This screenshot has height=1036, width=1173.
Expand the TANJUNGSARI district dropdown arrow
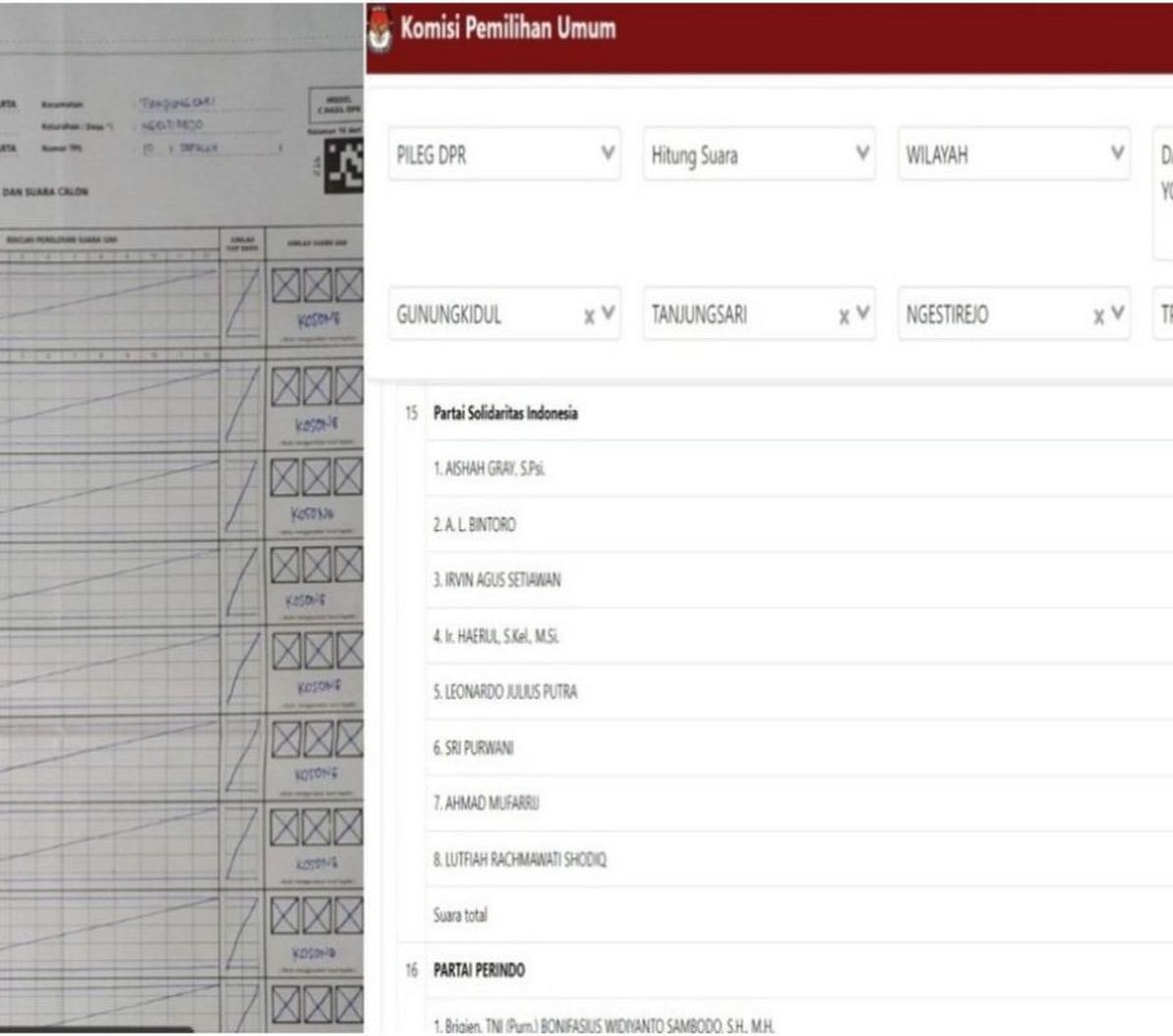(x=862, y=314)
